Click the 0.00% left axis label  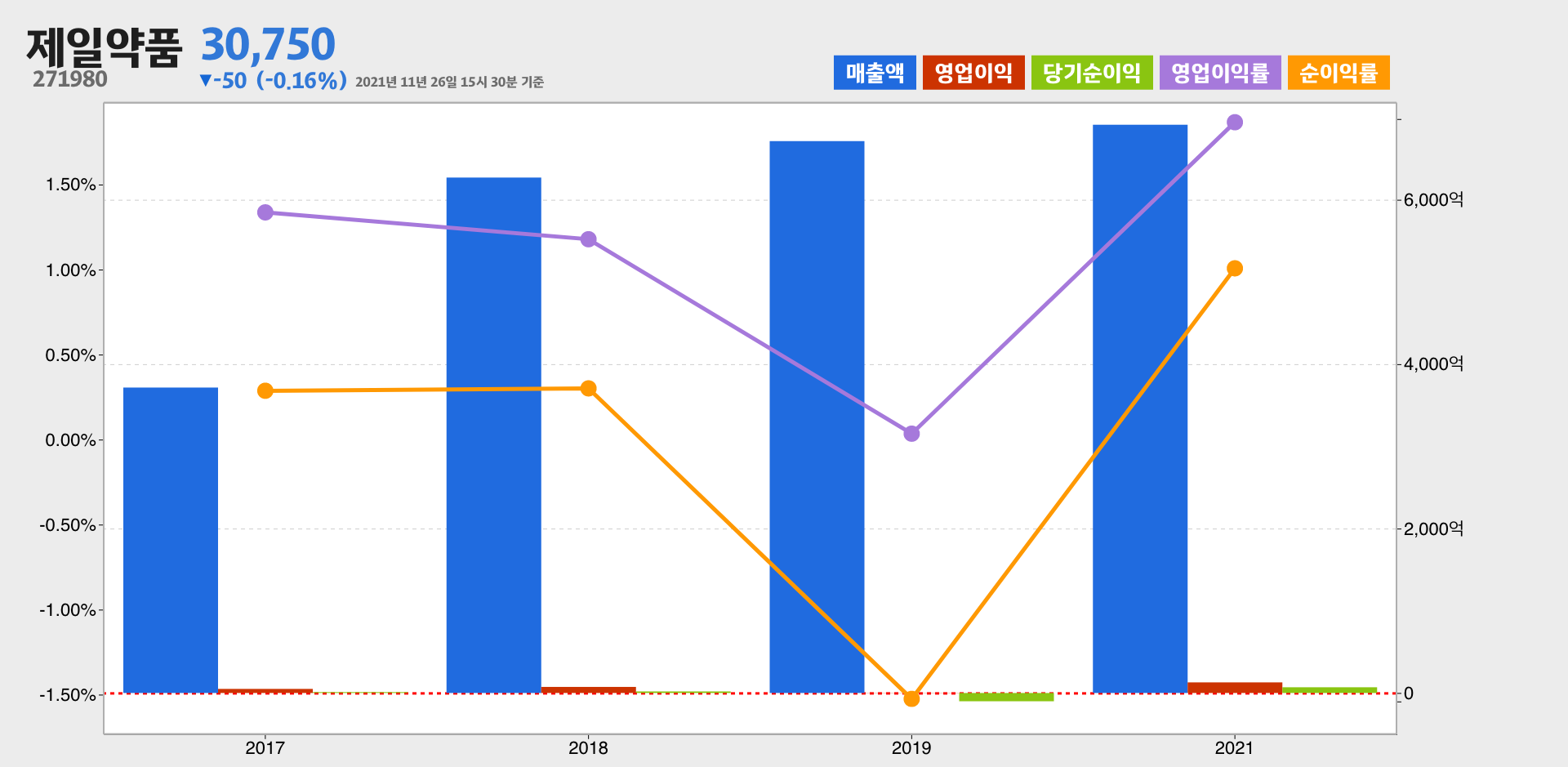point(71,440)
